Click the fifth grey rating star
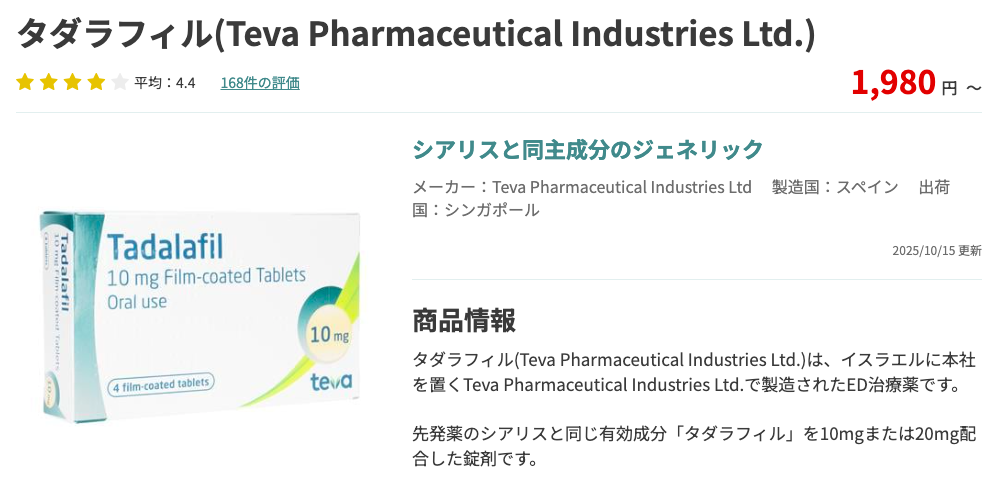The width and height of the screenshot is (1001, 480). pos(120,83)
